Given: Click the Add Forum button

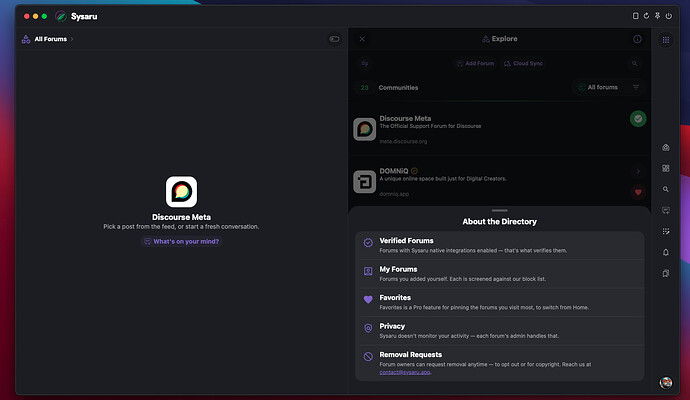Looking at the screenshot, I should tap(475, 63).
